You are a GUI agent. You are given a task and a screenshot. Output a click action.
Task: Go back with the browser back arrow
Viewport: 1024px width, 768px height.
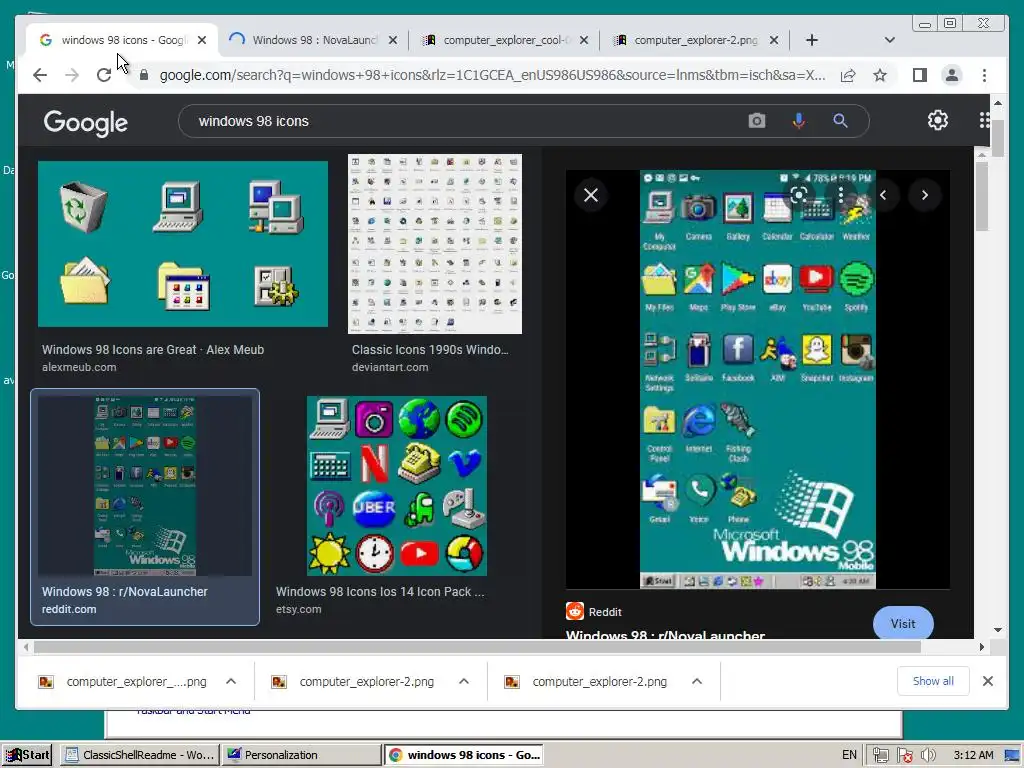point(40,75)
